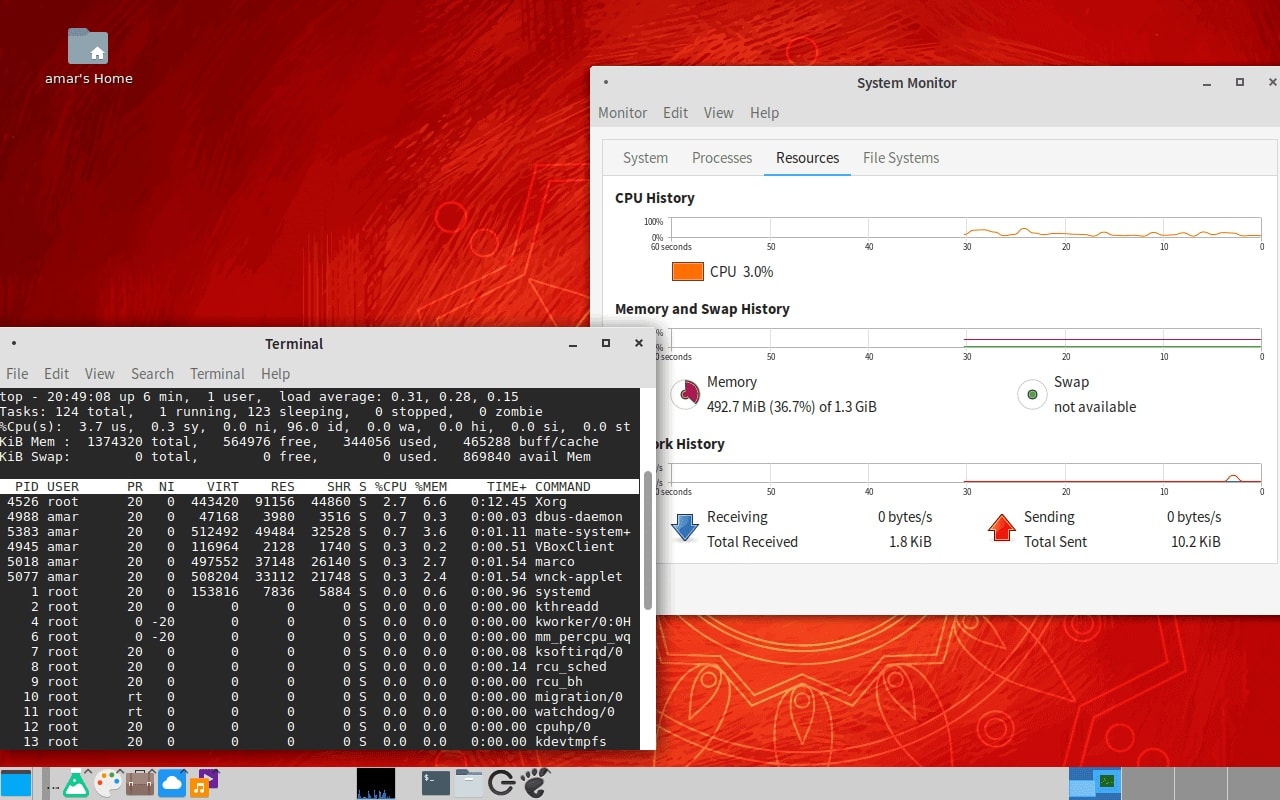This screenshot has height=800, width=1280.
Task: Open the green flask launcher in the panel
Action: 76,783
